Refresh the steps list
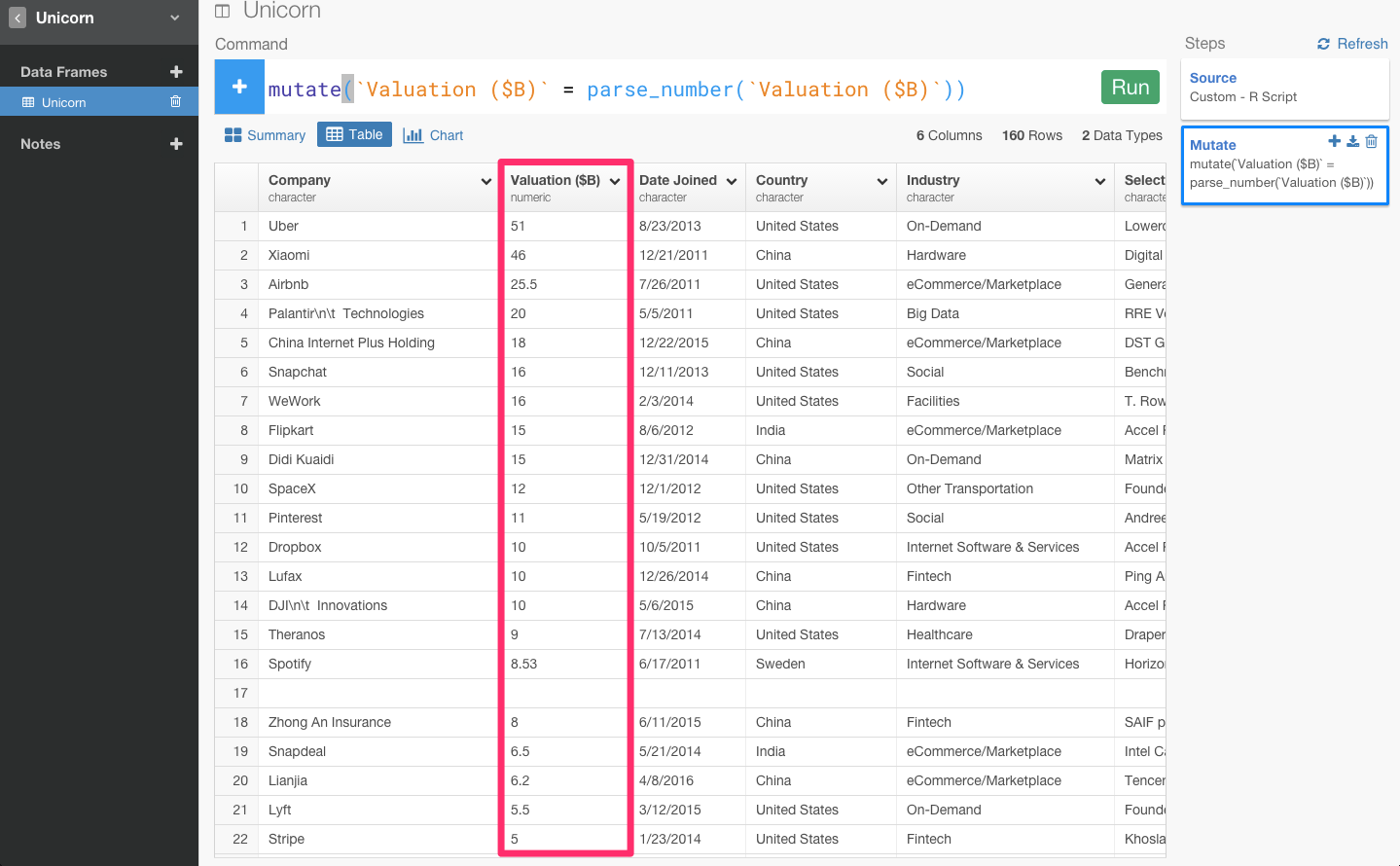Screen dimensions: 1400x866 point(1352,44)
